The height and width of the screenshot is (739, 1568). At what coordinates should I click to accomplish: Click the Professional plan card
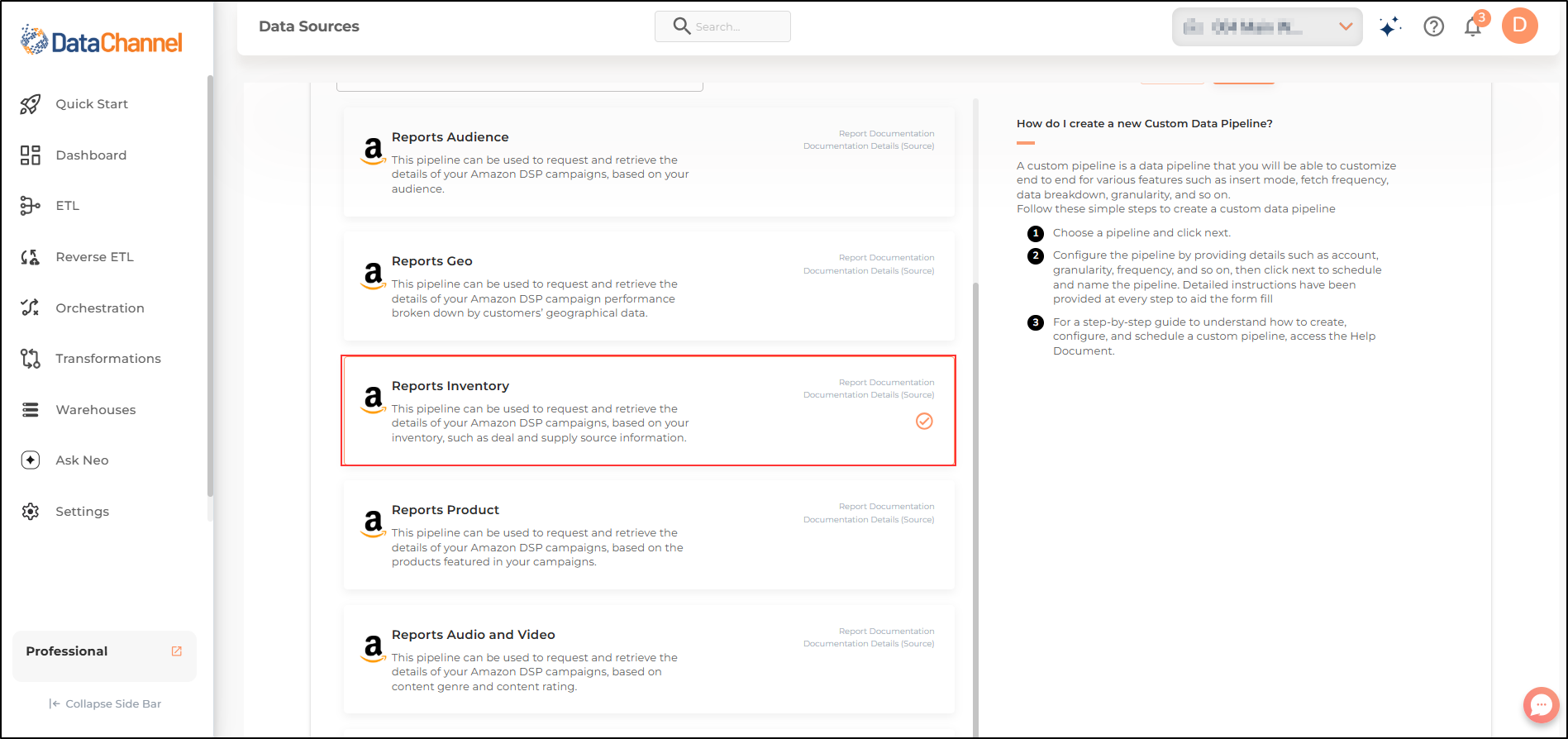[104, 656]
